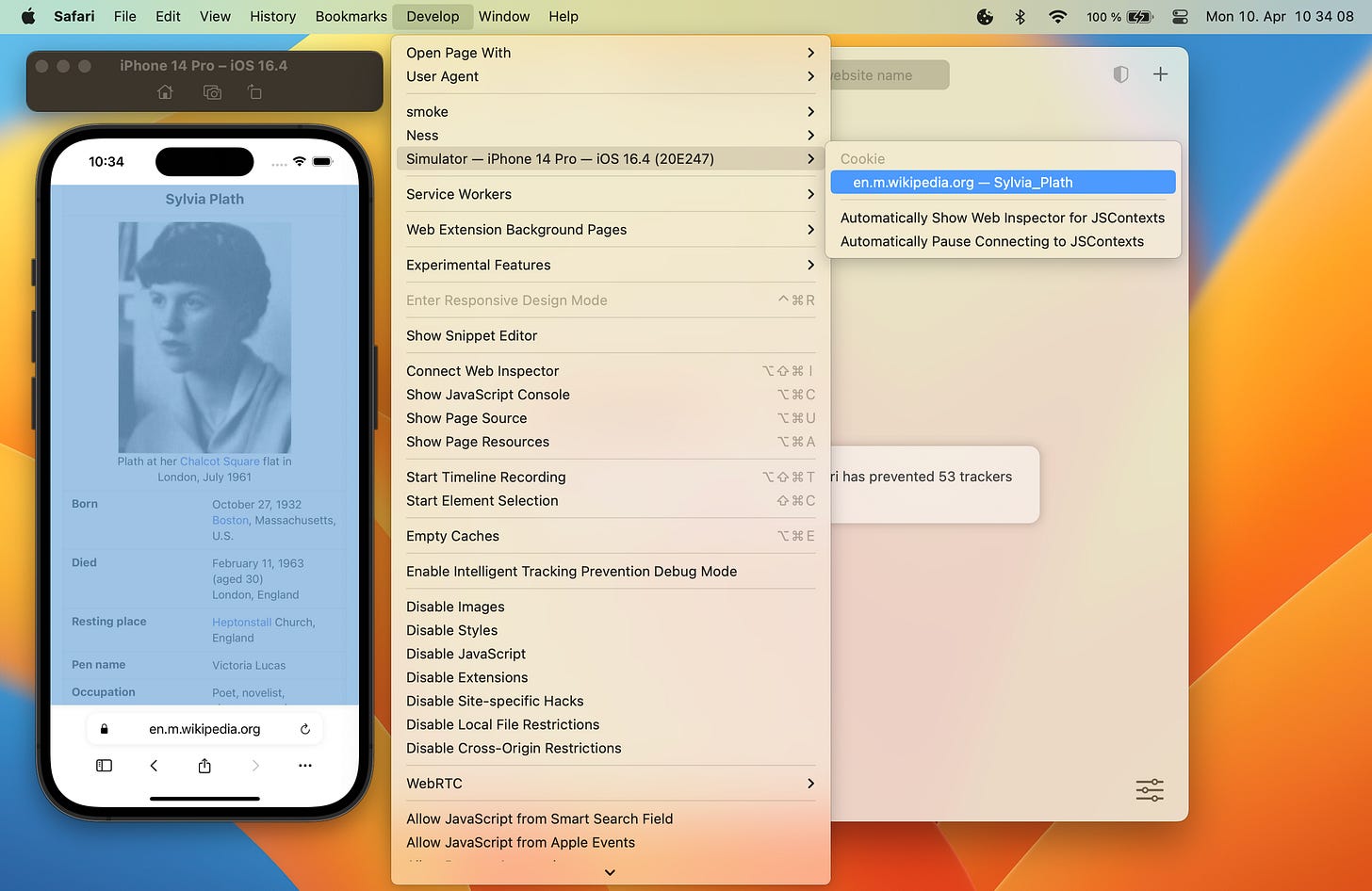Reload the Wikipedia page in iPhone Safari
Viewport: 1372px width, 891px height.
click(304, 729)
